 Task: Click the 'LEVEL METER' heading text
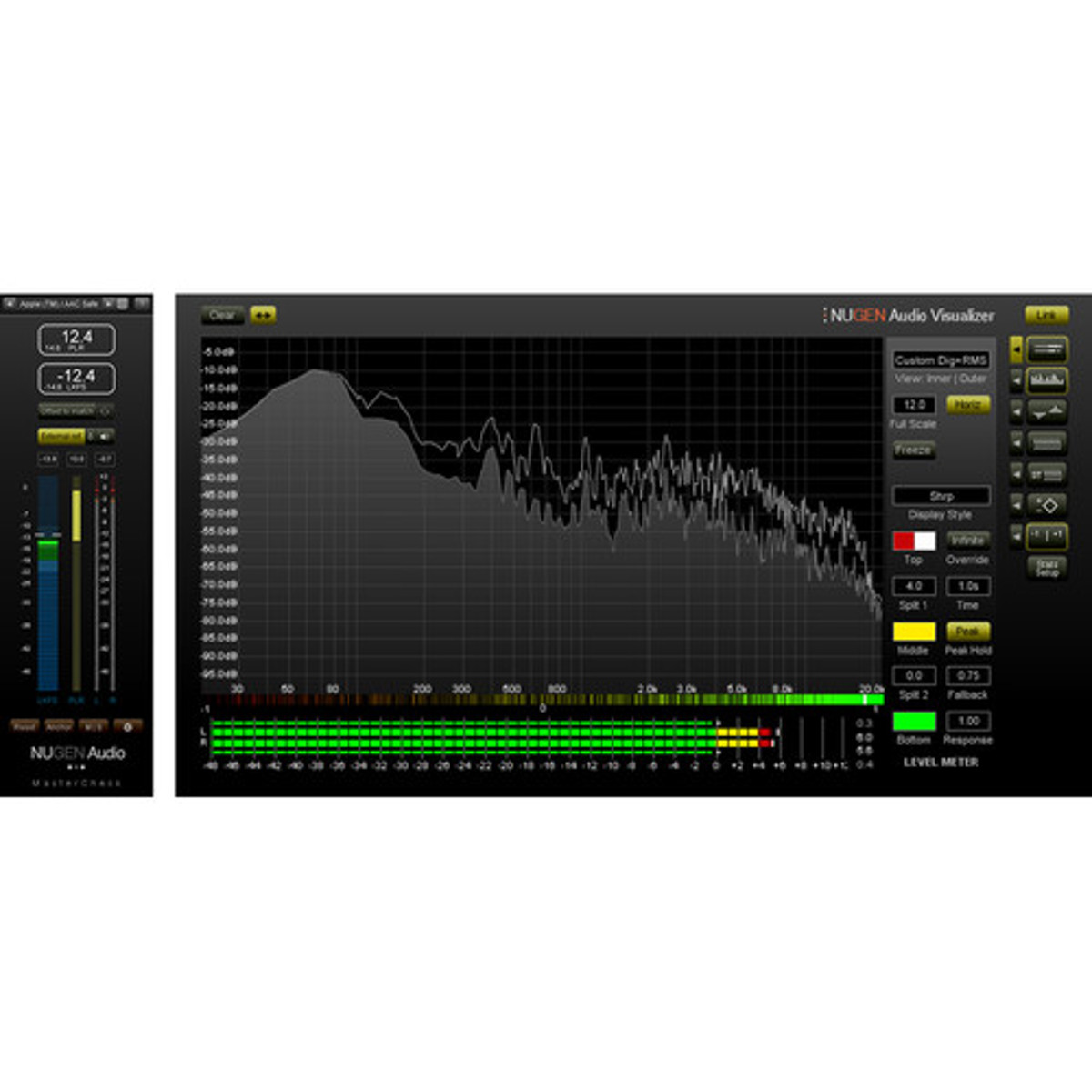[941, 762]
